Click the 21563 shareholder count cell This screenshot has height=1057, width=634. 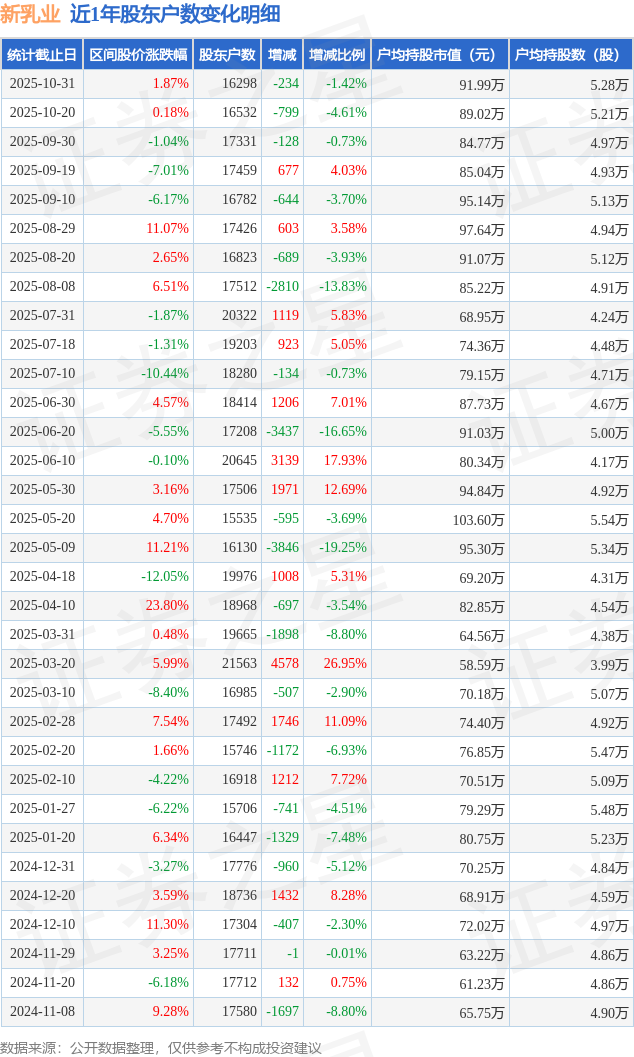click(239, 664)
